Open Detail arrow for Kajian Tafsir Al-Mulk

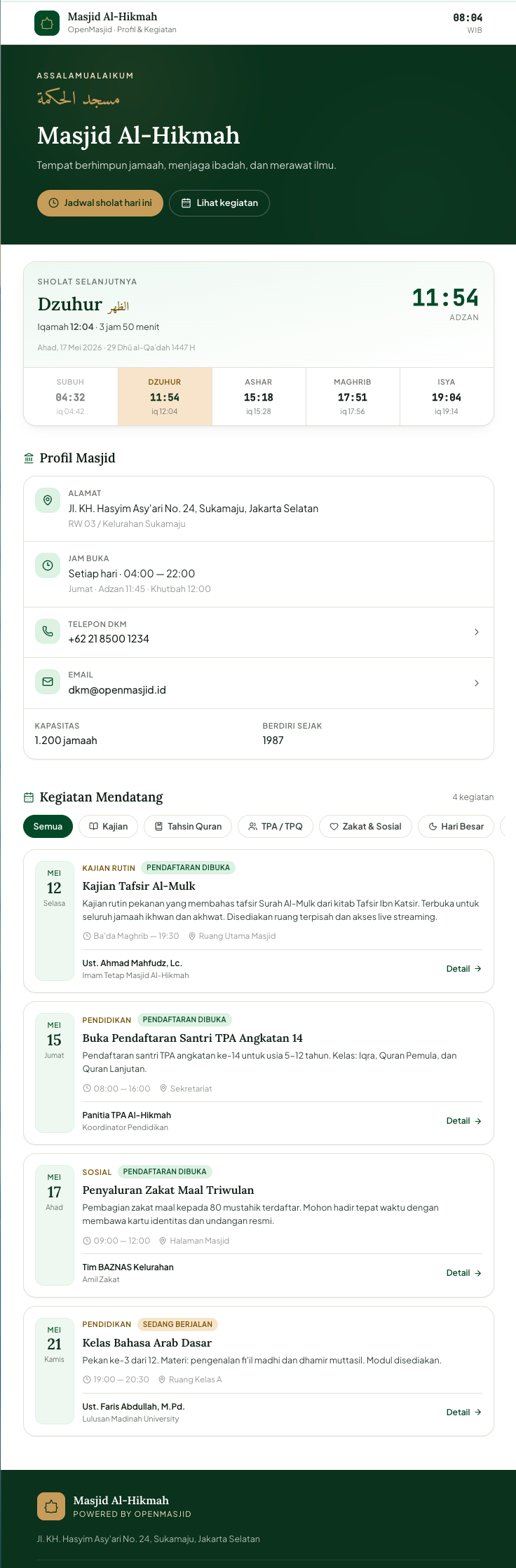click(464, 969)
